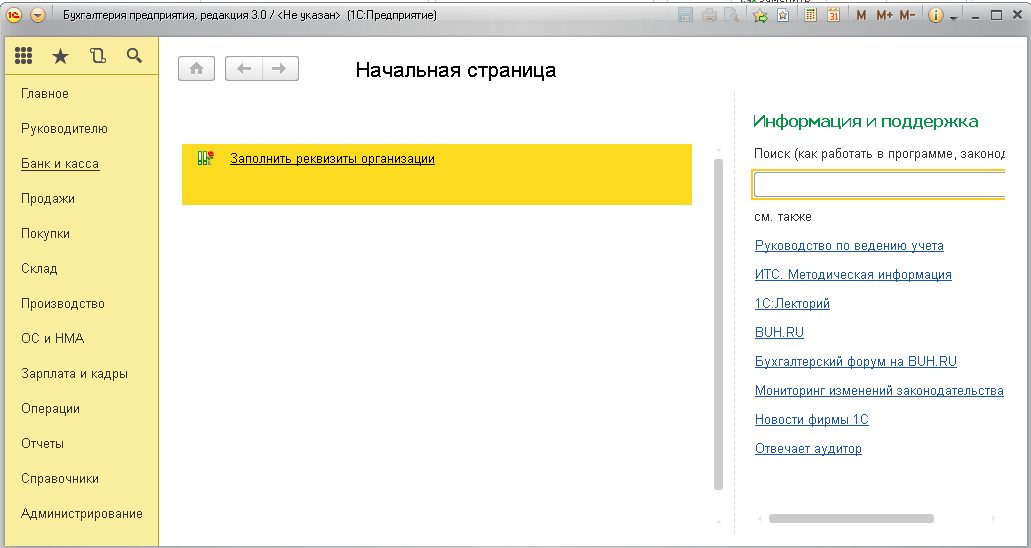Image resolution: width=1031 pixels, height=548 pixels.
Task: Open the Отчеты section
Action: pos(43,443)
